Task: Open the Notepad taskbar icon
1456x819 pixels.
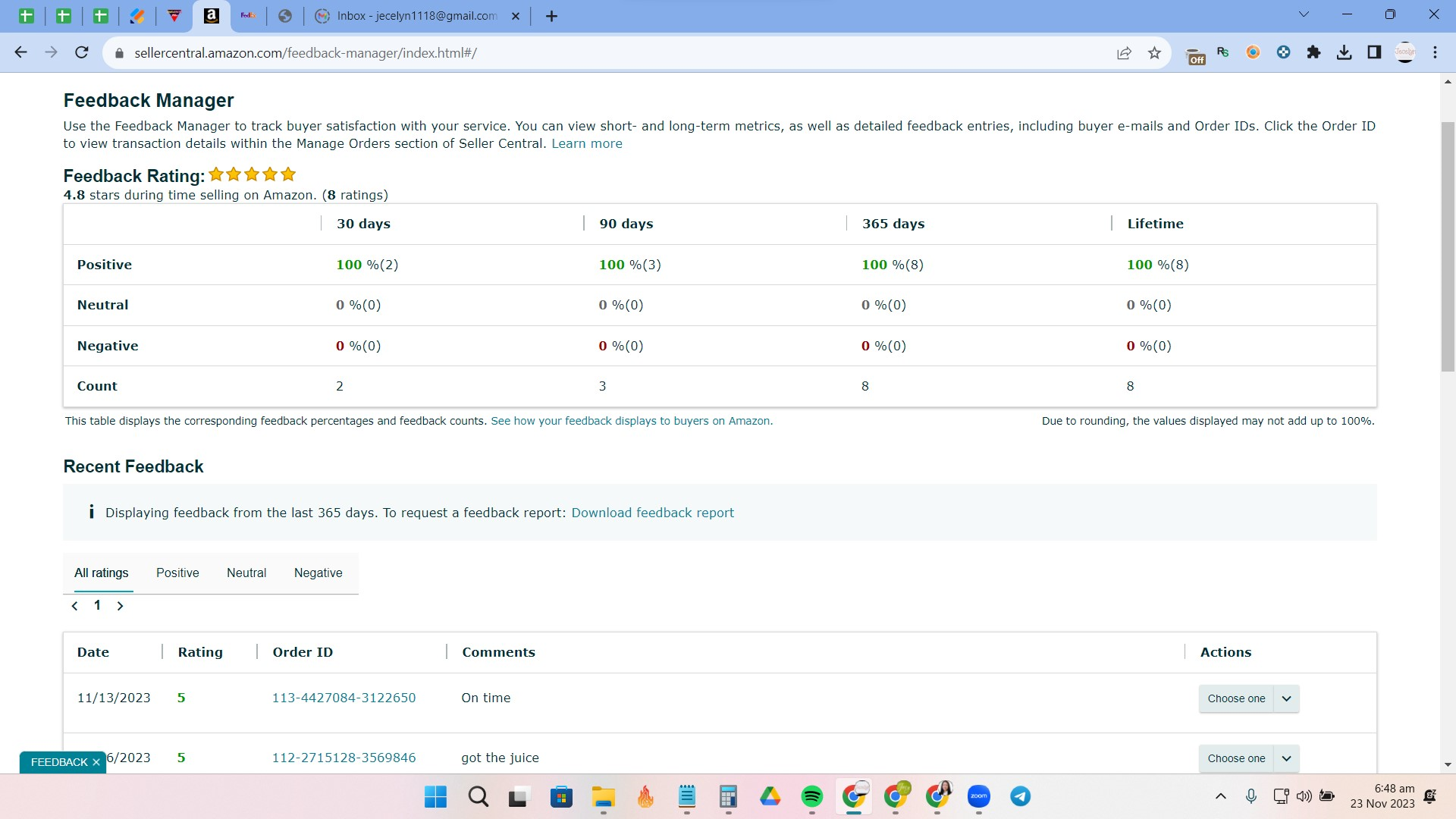Action: [x=687, y=796]
